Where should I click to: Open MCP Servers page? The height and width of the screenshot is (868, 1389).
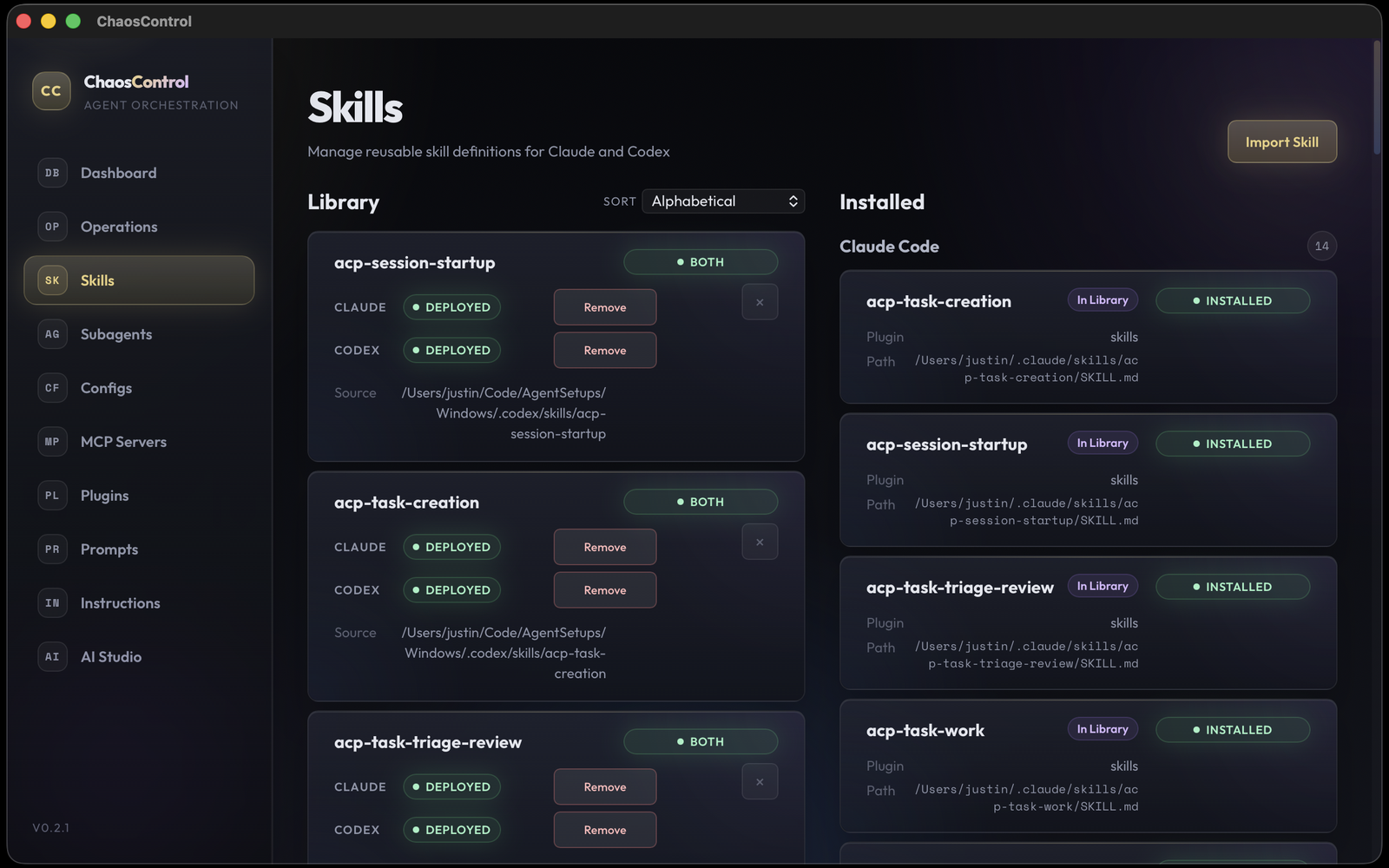click(x=139, y=442)
